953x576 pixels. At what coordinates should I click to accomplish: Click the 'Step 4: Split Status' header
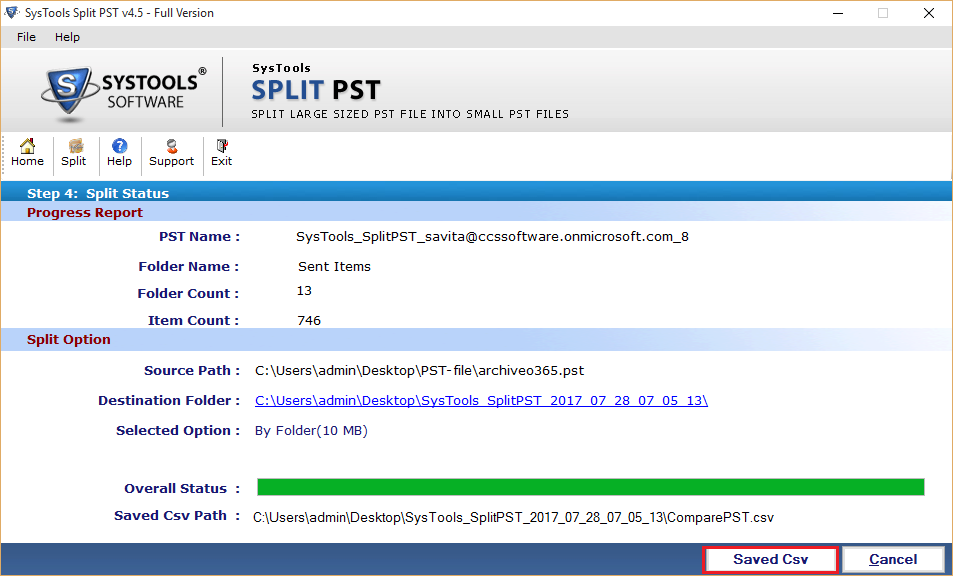[x=98, y=194]
